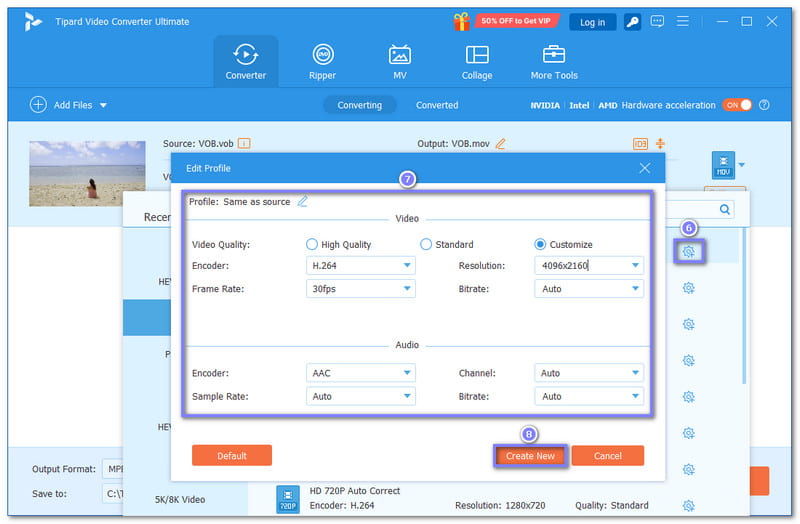The image size is (800, 524).
Task: Open the hamburger menu
Action: point(682,21)
